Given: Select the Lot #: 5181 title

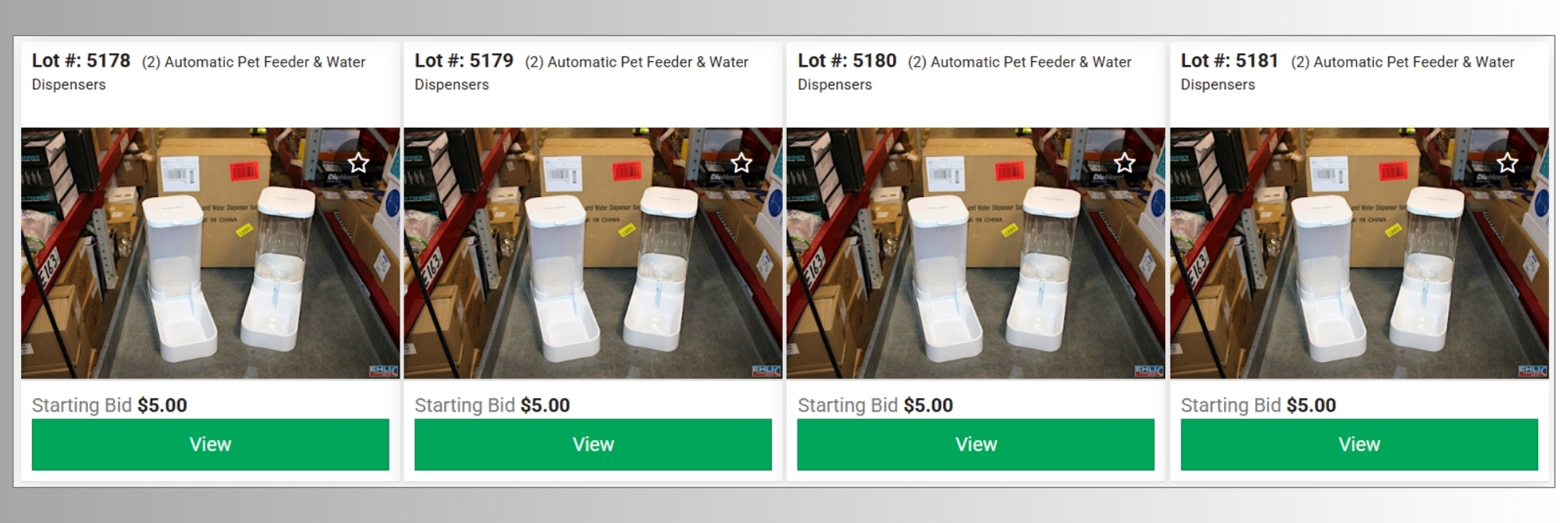Looking at the screenshot, I should (1229, 60).
